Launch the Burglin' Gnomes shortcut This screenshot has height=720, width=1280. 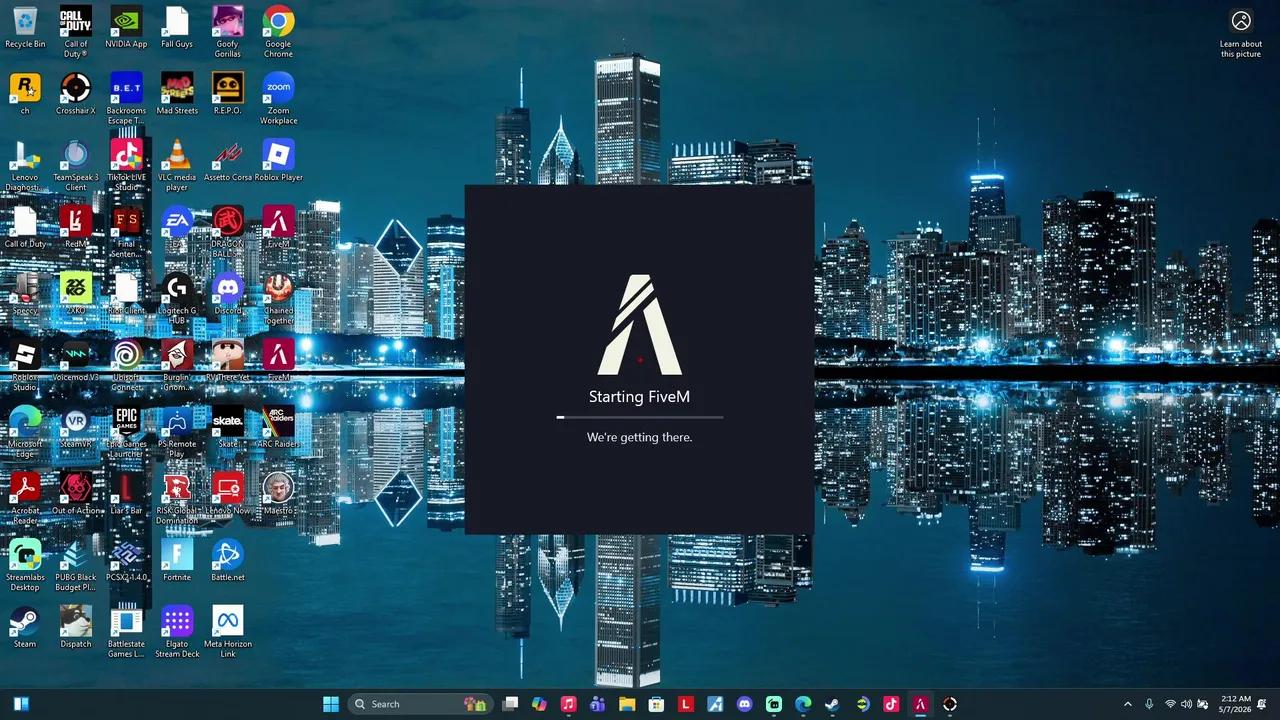177,365
